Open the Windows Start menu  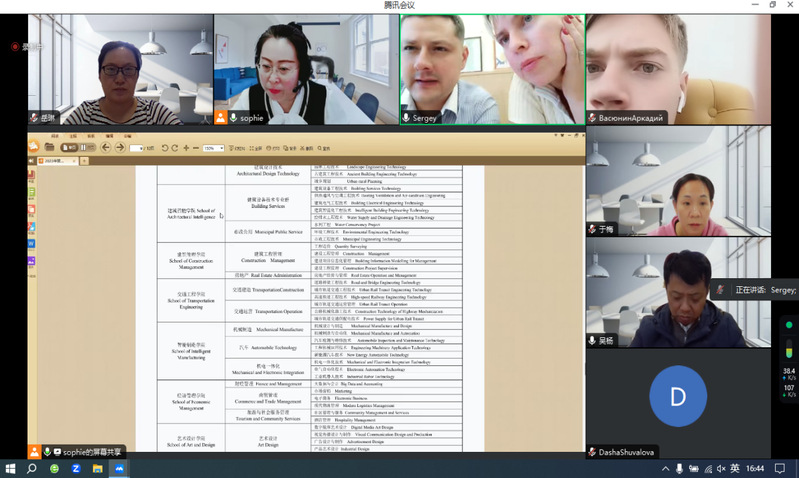[x=9, y=468]
